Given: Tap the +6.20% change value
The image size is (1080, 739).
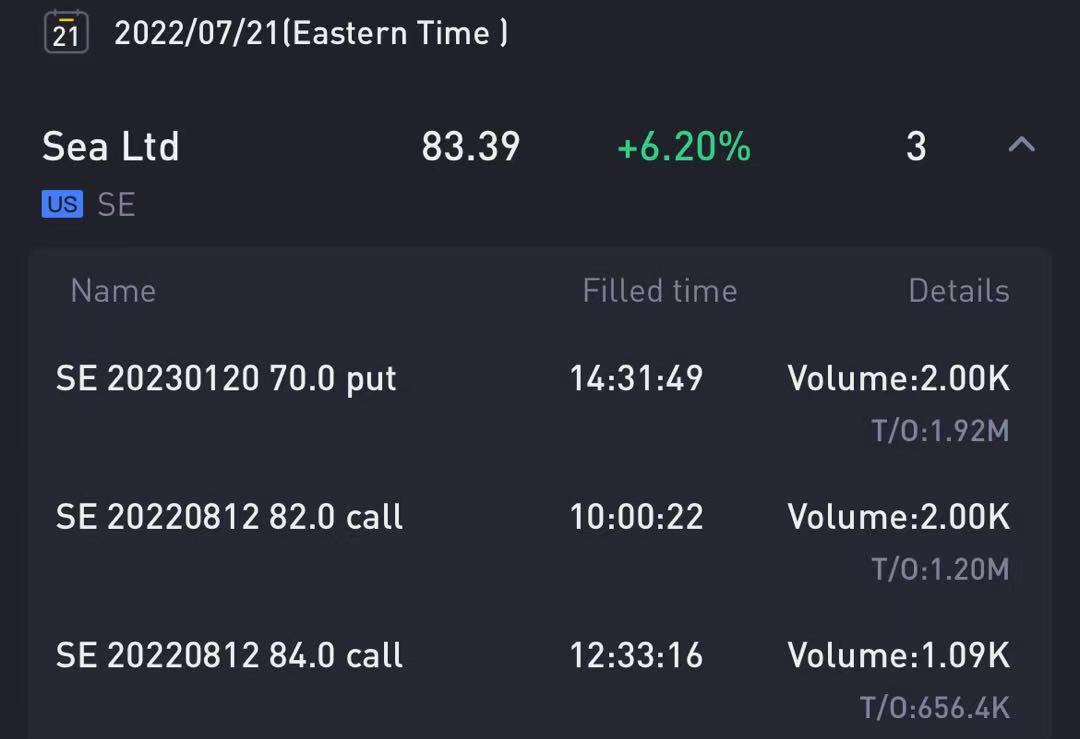Looking at the screenshot, I should tap(684, 147).
